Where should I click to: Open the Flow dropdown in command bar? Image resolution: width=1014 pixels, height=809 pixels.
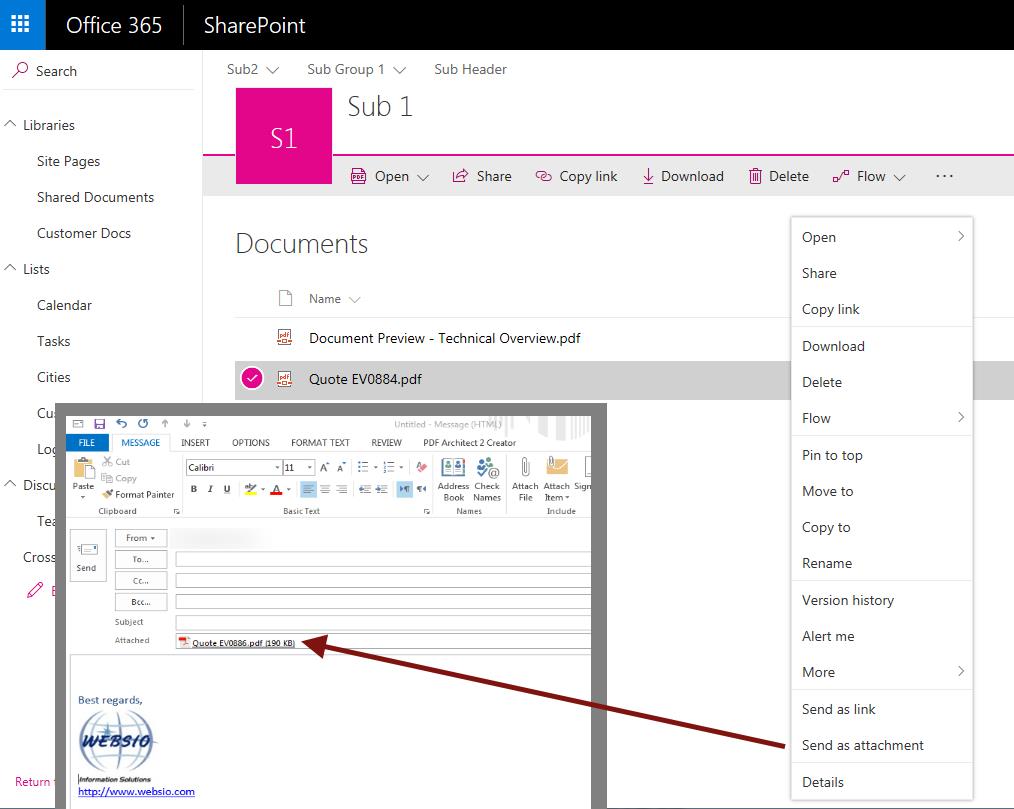pos(900,177)
